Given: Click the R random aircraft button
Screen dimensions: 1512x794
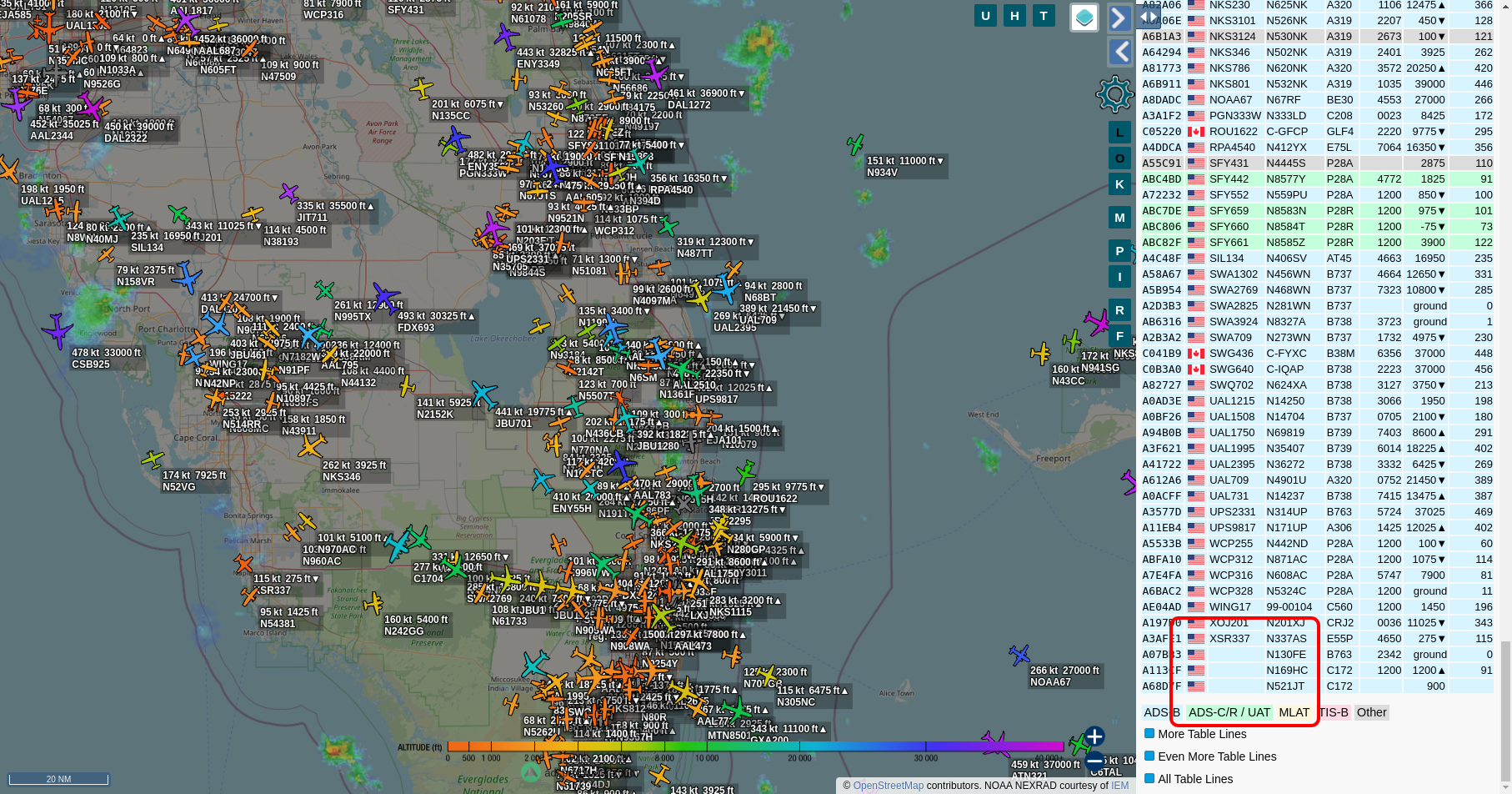Looking at the screenshot, I should tap(1119, 310).
